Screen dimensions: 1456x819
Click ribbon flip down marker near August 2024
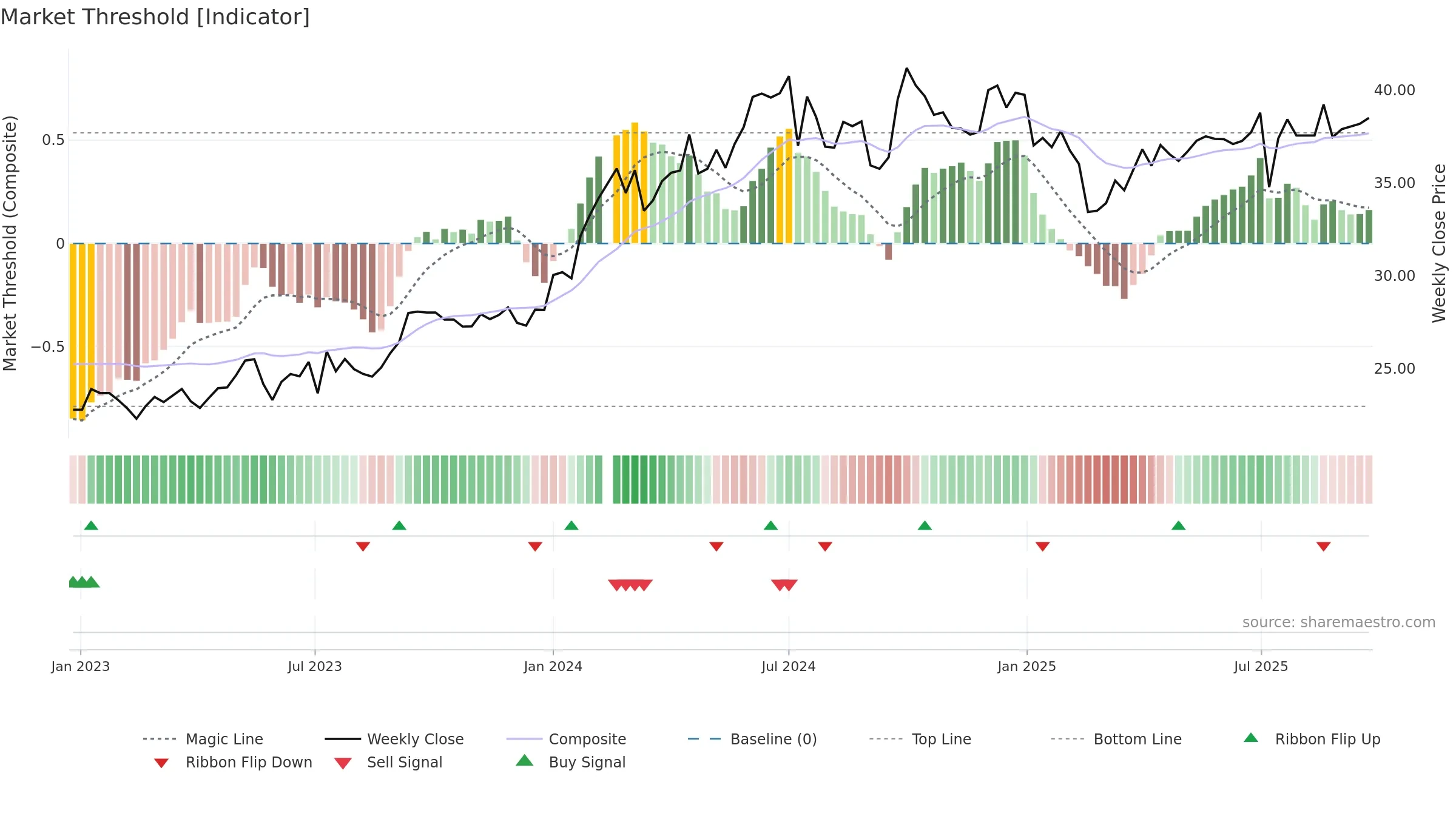tap(825, 547)
